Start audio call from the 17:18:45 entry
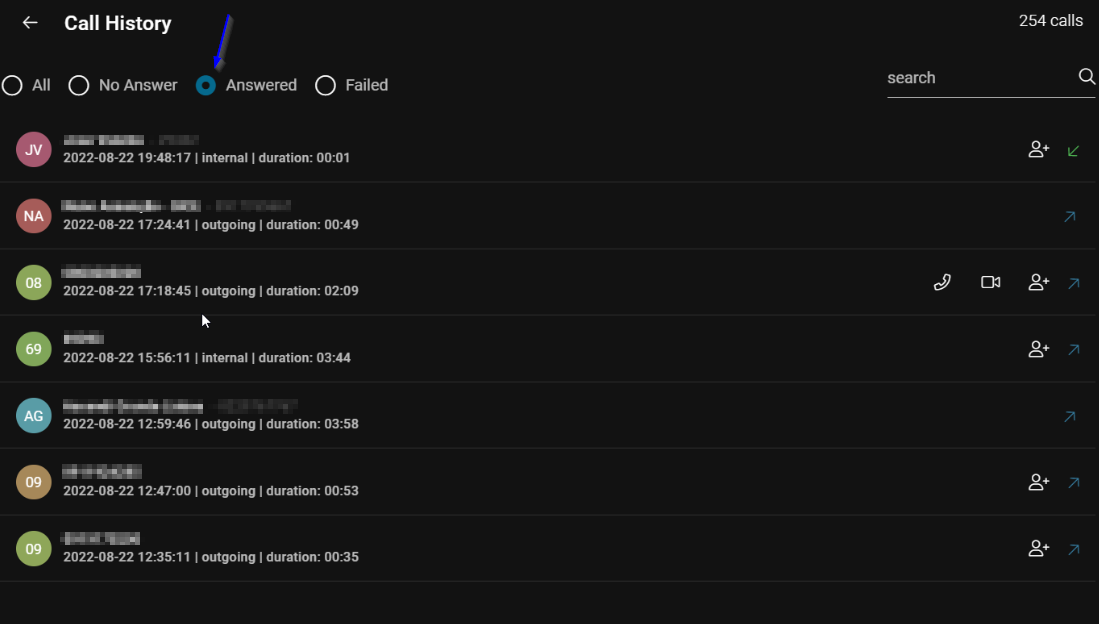 coord(942,282)
